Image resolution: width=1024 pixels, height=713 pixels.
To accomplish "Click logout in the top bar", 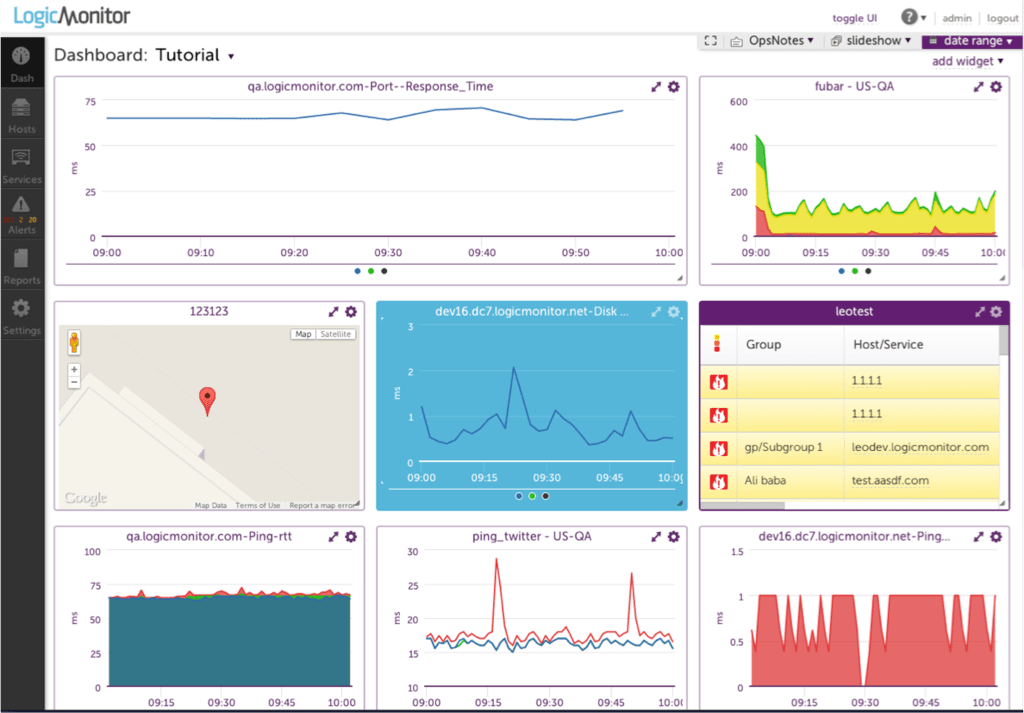I will coord(1002,17).
